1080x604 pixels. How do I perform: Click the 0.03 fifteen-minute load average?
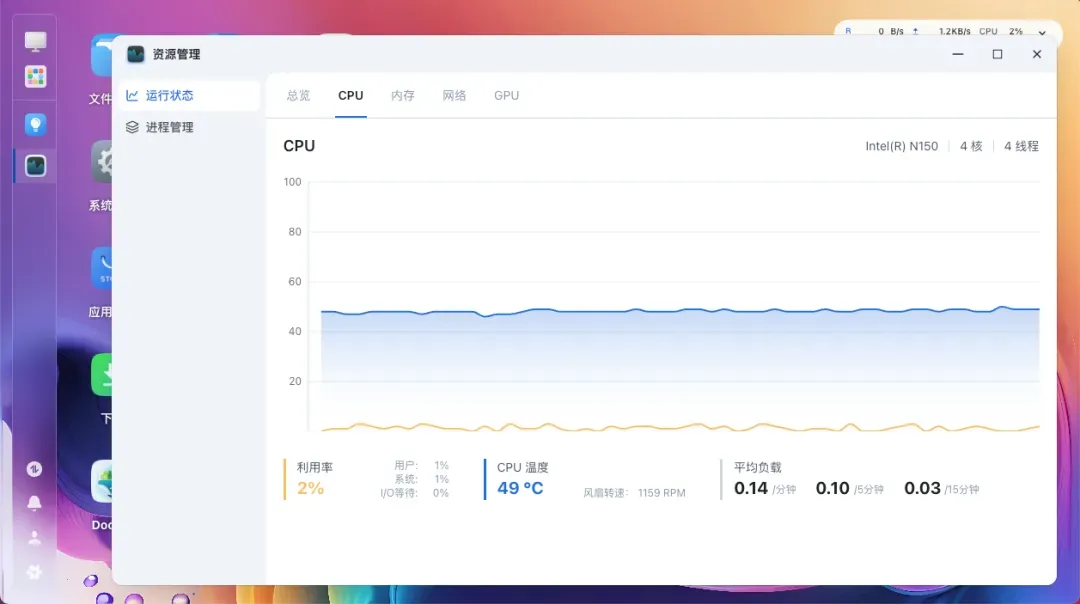pos(922,488)
